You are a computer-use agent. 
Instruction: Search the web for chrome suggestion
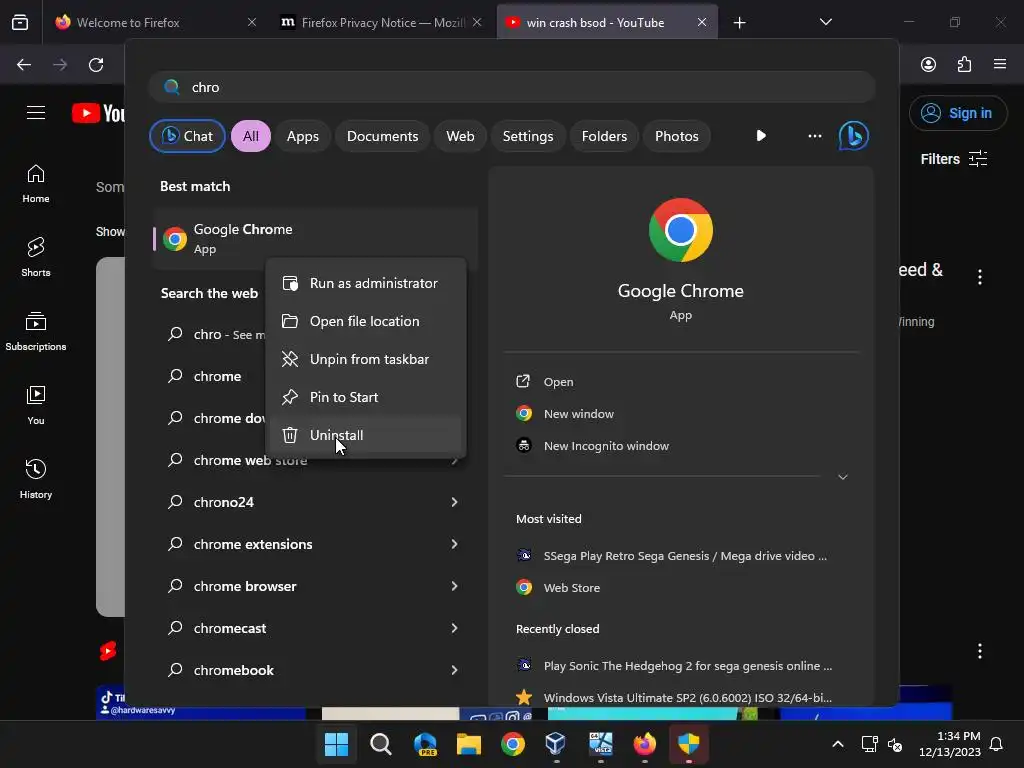pyautogui.click(x=217, y=376)
